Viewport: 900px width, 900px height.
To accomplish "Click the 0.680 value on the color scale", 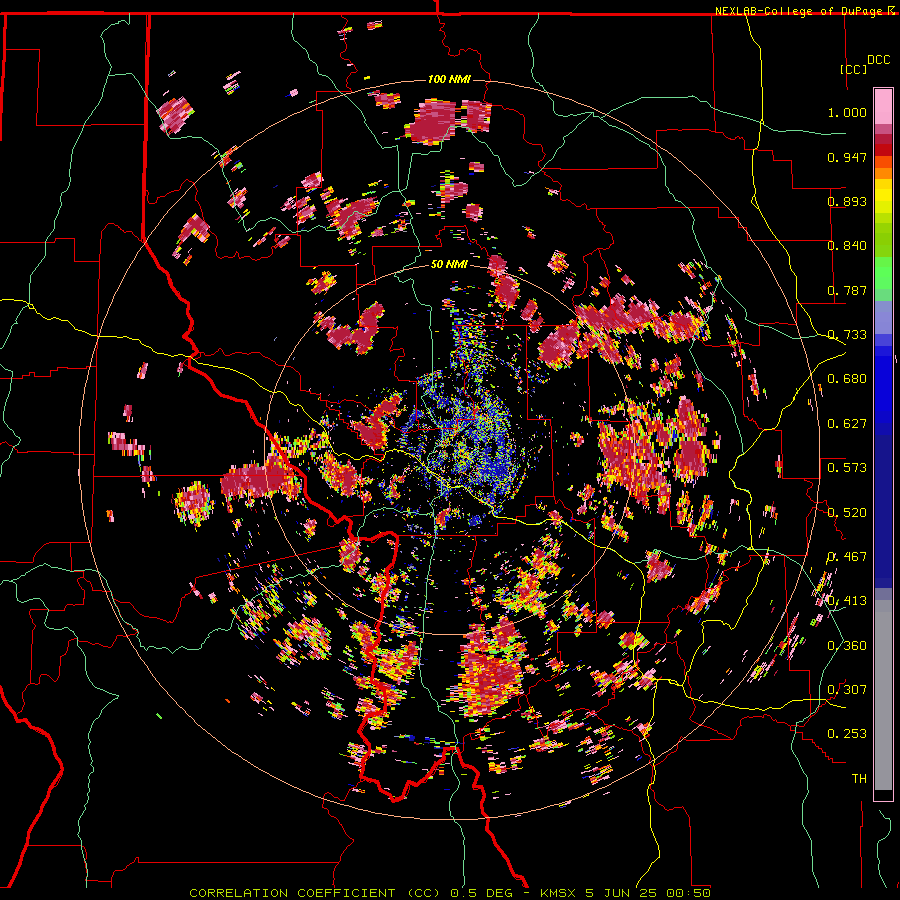I will (x=847, y=379).
